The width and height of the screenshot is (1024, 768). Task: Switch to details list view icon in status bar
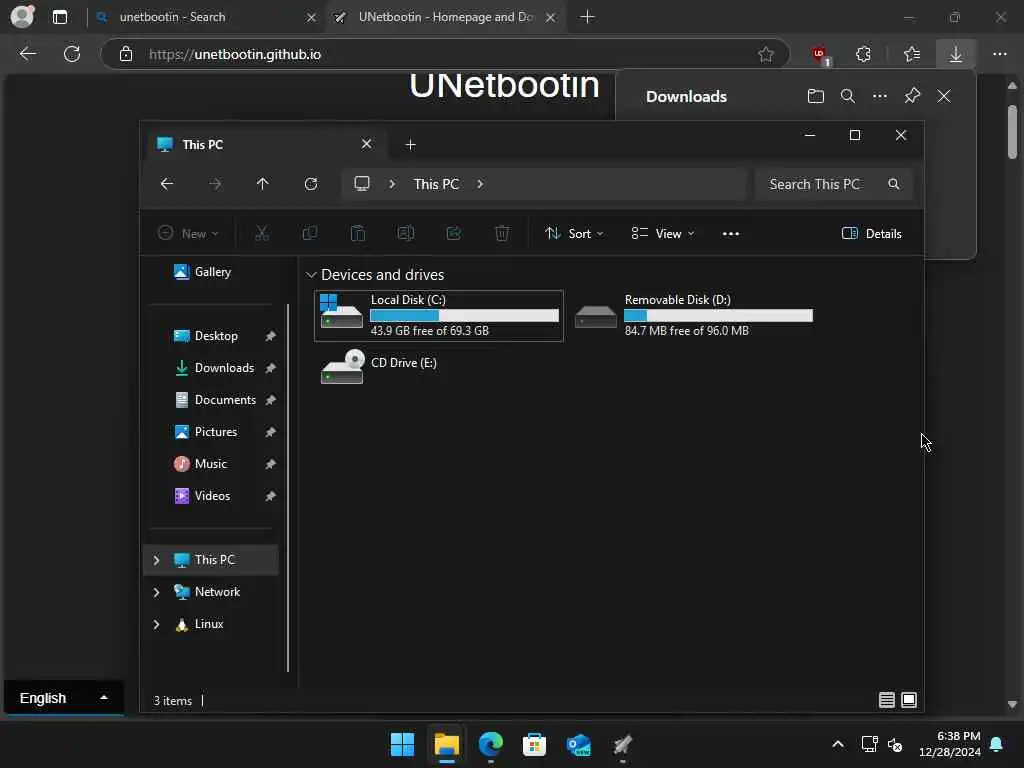click(886, 700)
